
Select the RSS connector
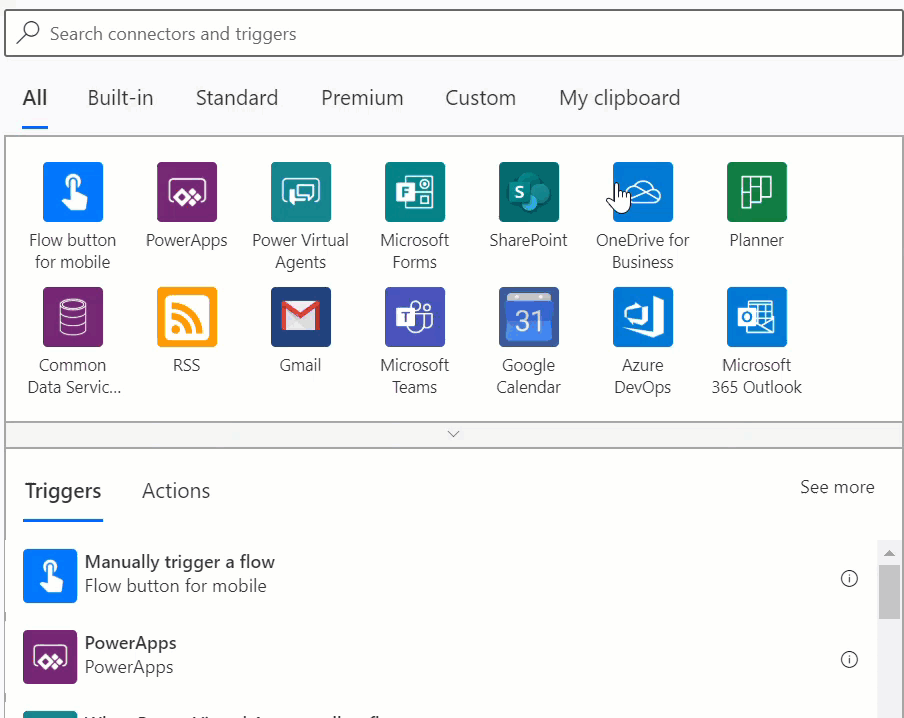click(187, 317)
